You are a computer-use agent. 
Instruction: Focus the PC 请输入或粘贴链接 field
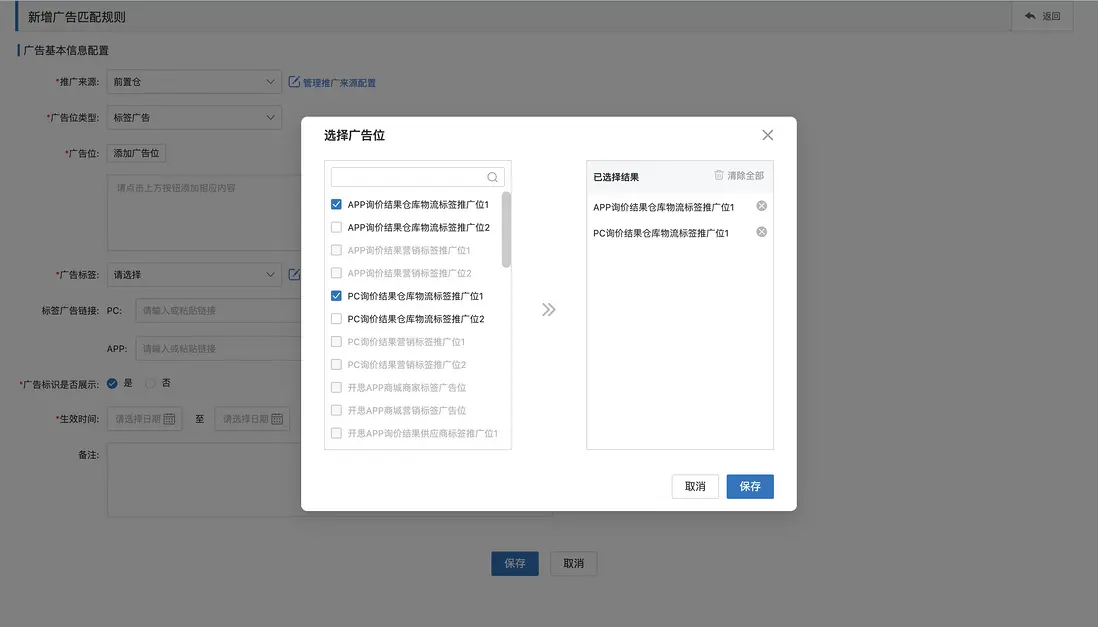[x=218, y=310]
